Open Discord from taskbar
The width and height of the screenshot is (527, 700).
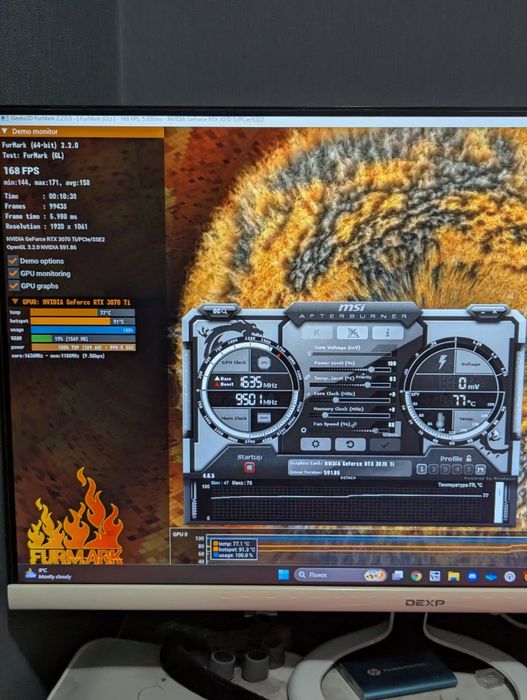(473, 576)
